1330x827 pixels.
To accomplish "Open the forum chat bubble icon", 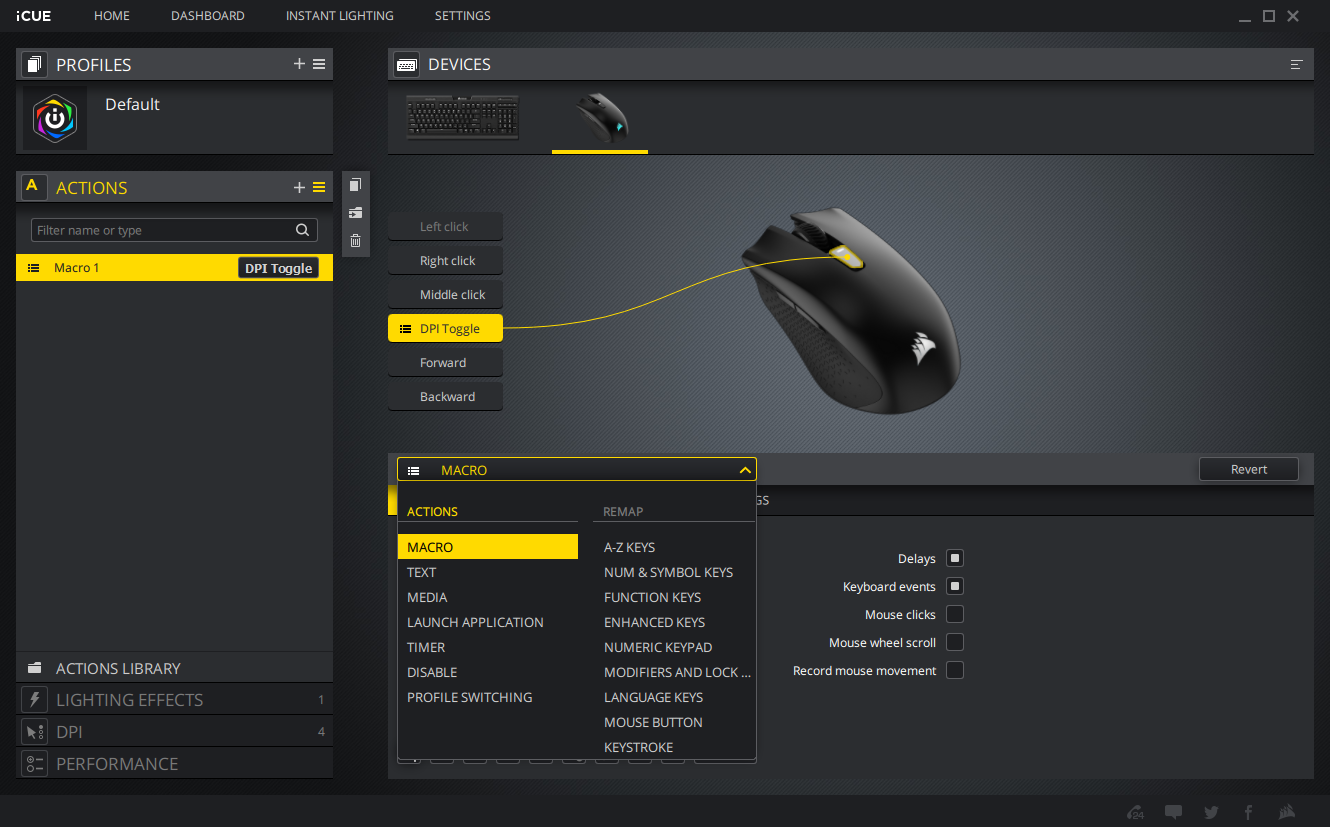I will click(1173, 812).
